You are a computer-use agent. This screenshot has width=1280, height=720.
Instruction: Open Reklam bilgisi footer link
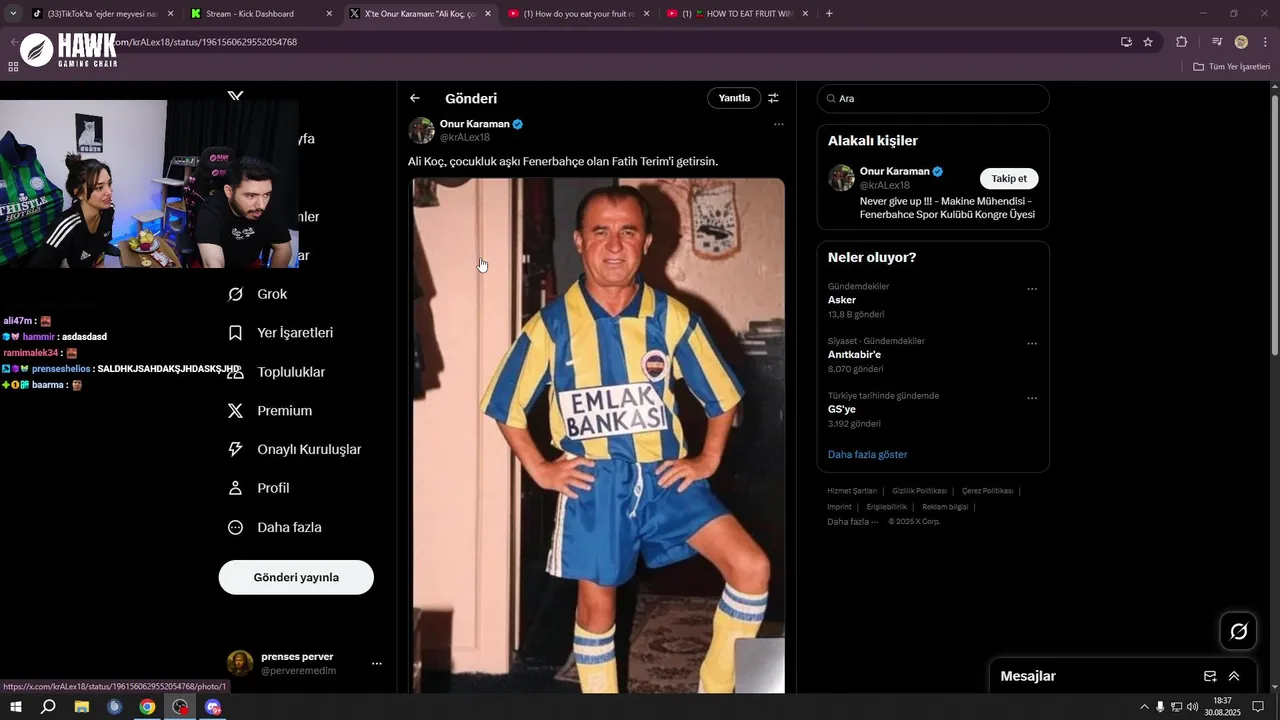[945, 507]
